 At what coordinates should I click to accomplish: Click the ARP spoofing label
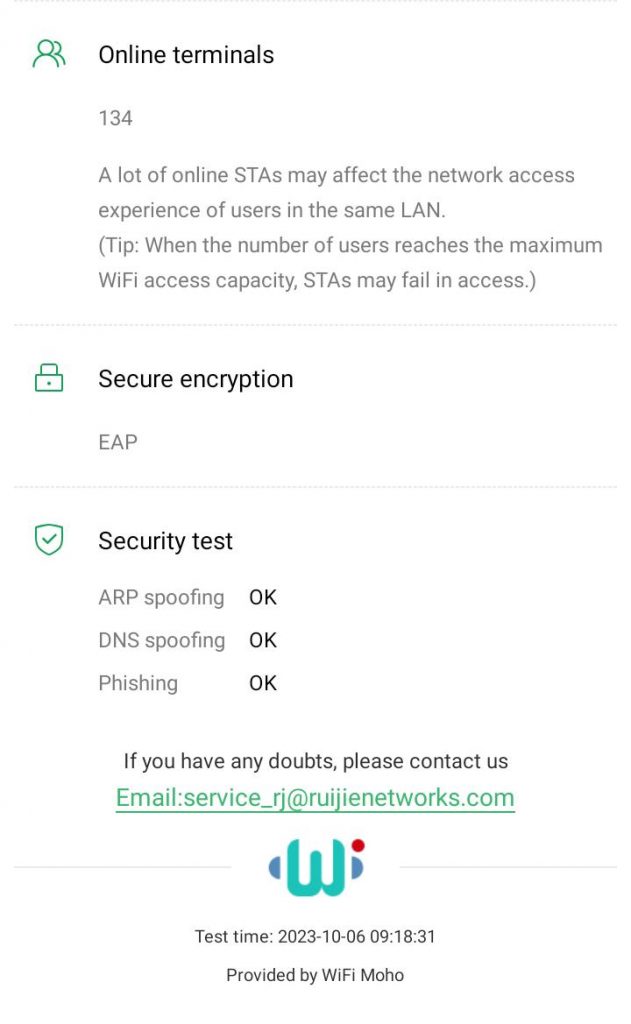coord(161,597)
